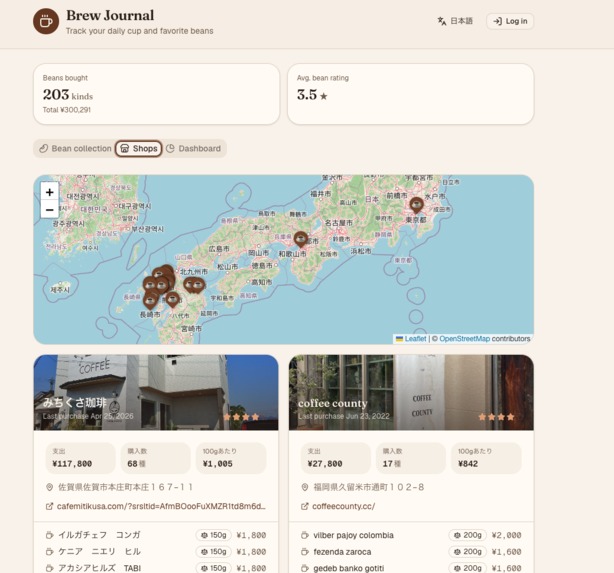Click the location pin beside 福岡県久留米市 address
The height and width of the screenshot is (573, 614).
click(x=305, y=487)
